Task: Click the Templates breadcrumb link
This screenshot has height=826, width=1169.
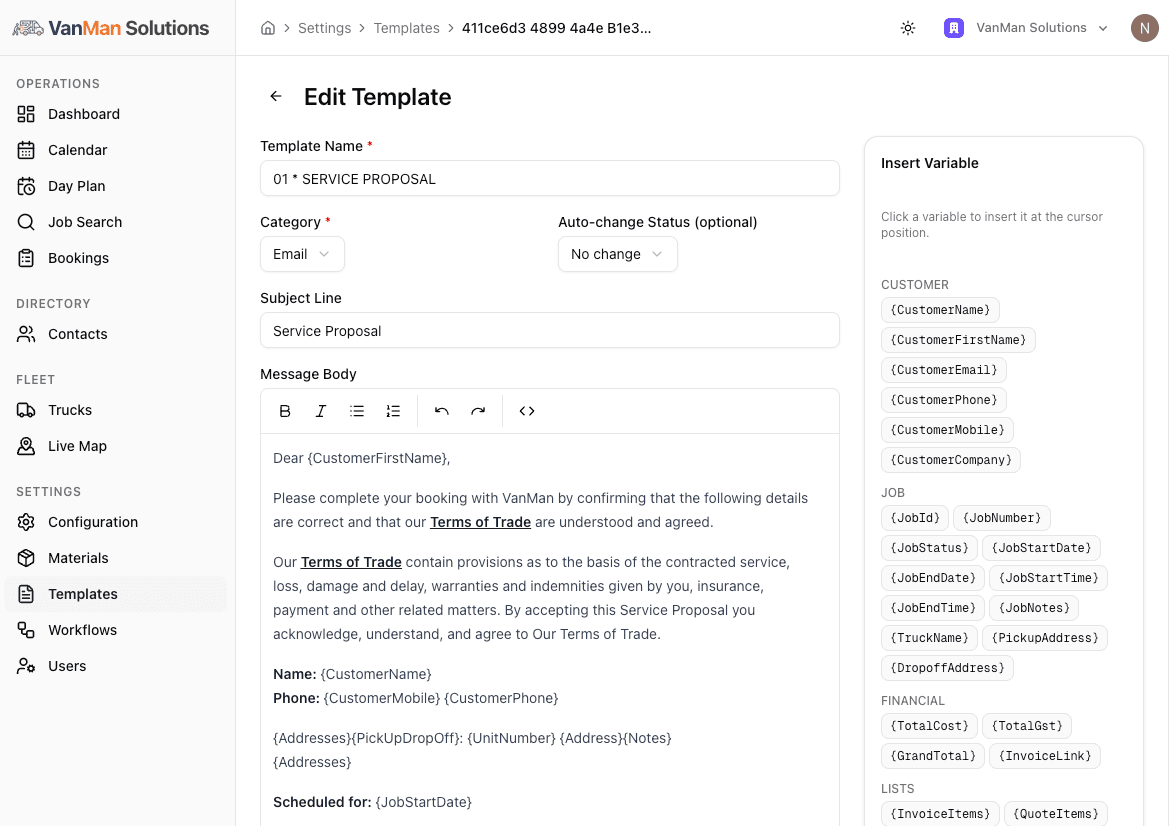Action: (406, 28)
